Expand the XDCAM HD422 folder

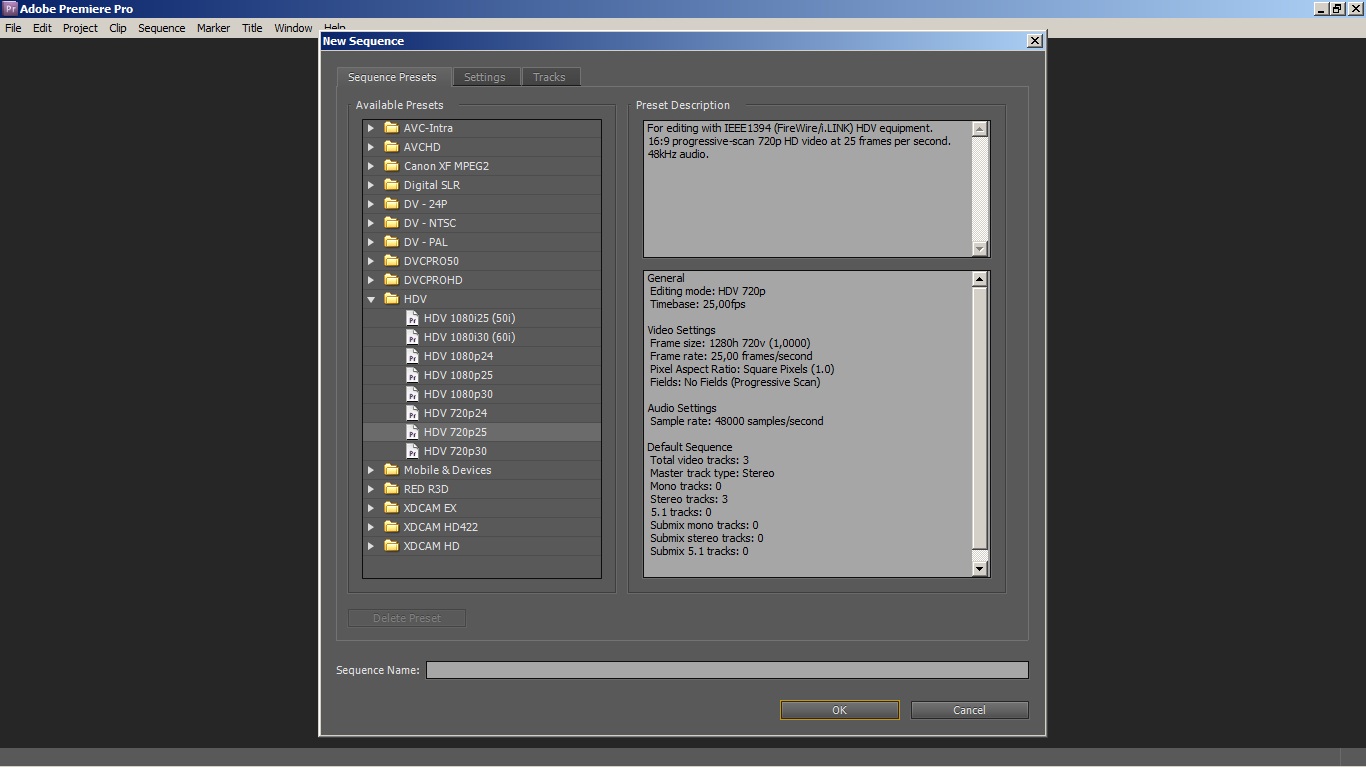click(371, 527)
